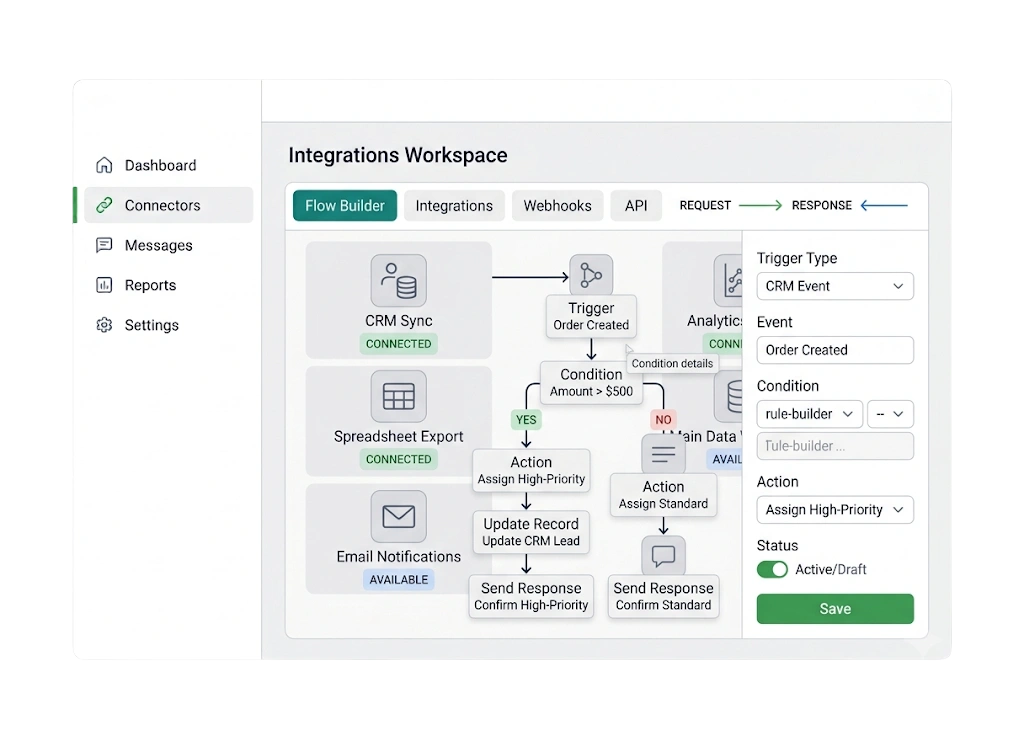Screen dimensions: 1024x741
Task: Click the CONNECTED badge under CRM Sync
Action: tap(398, 344)
